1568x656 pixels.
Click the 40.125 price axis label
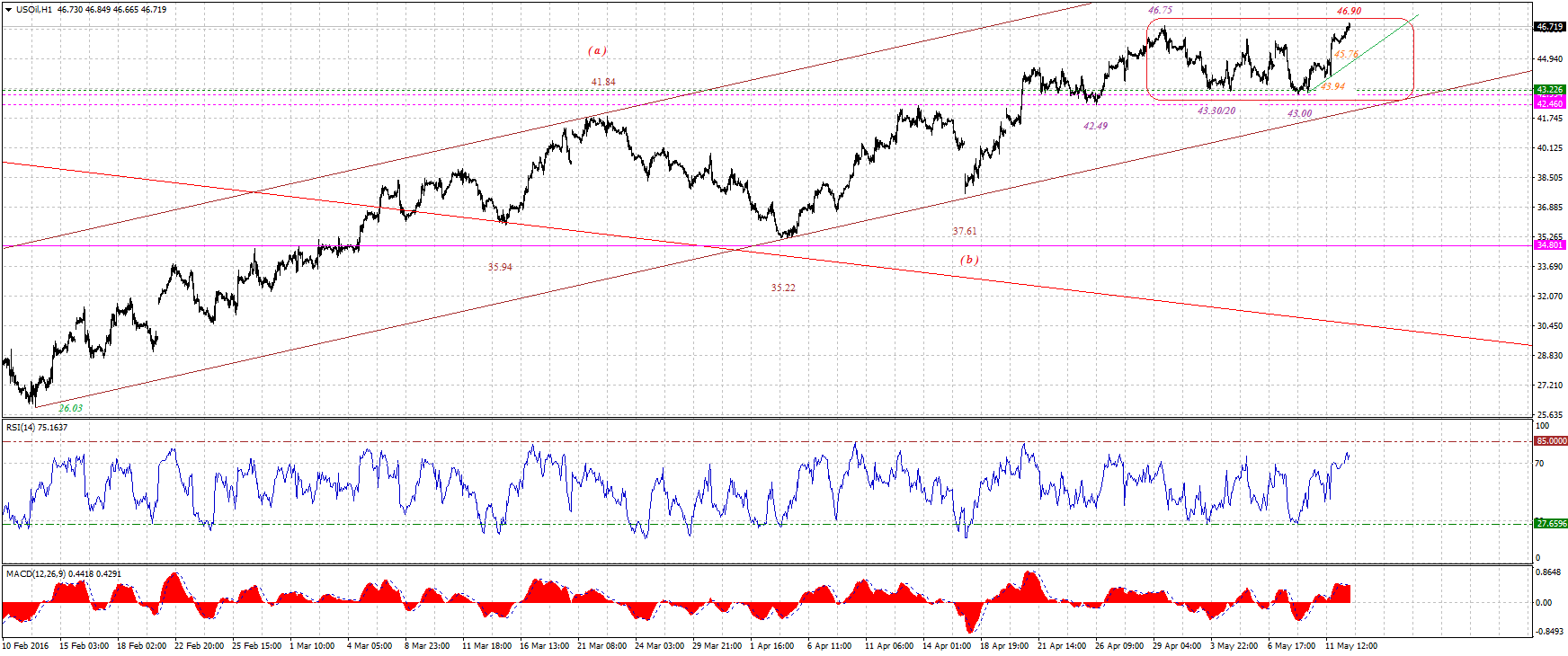click(1549, 148)
